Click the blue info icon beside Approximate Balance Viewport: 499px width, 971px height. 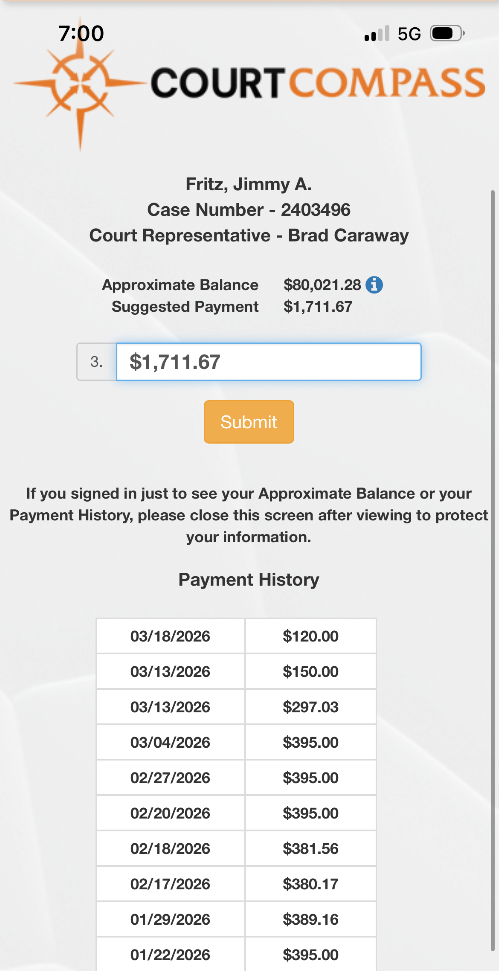(374, 285)
